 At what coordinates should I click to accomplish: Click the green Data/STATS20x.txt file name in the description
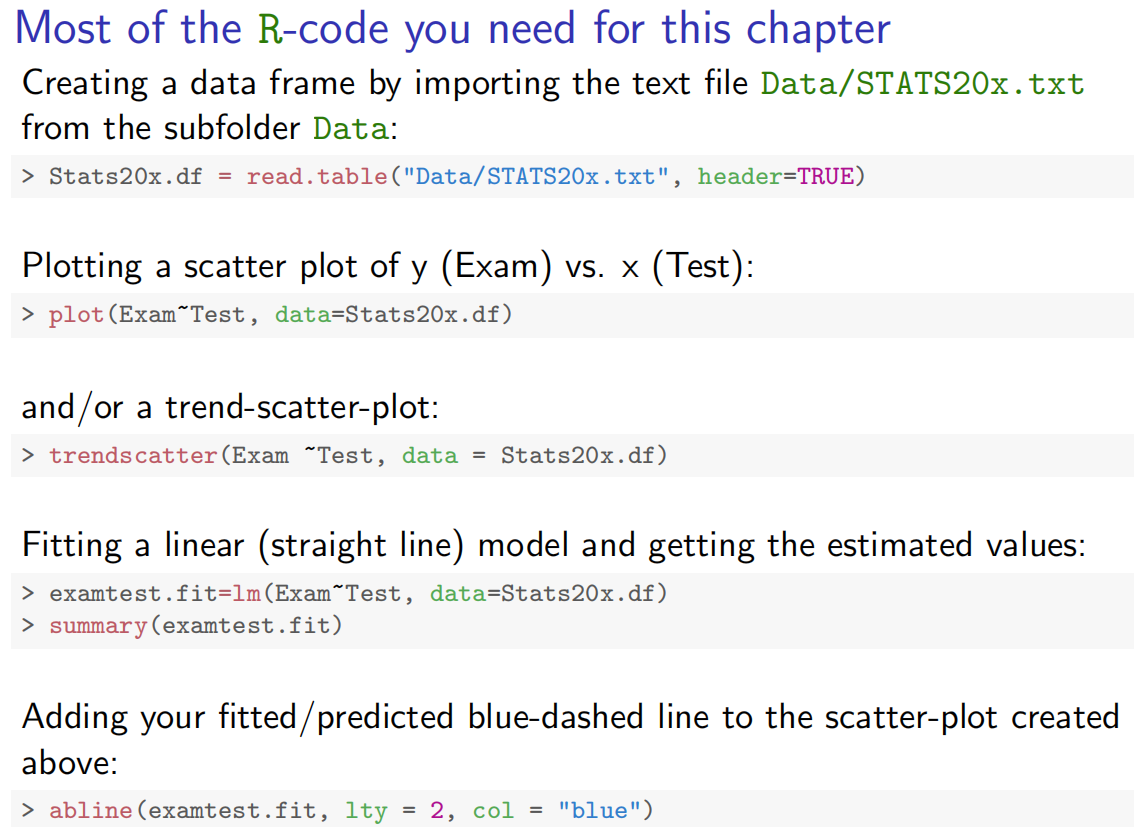pos(921,83)
